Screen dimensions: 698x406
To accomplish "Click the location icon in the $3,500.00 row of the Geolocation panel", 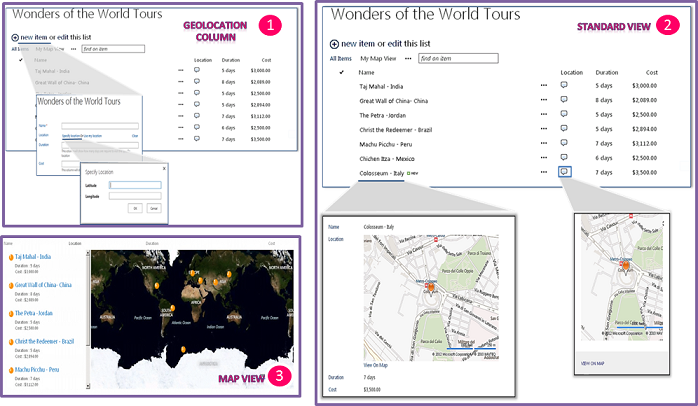I will [x=197, y=138].
